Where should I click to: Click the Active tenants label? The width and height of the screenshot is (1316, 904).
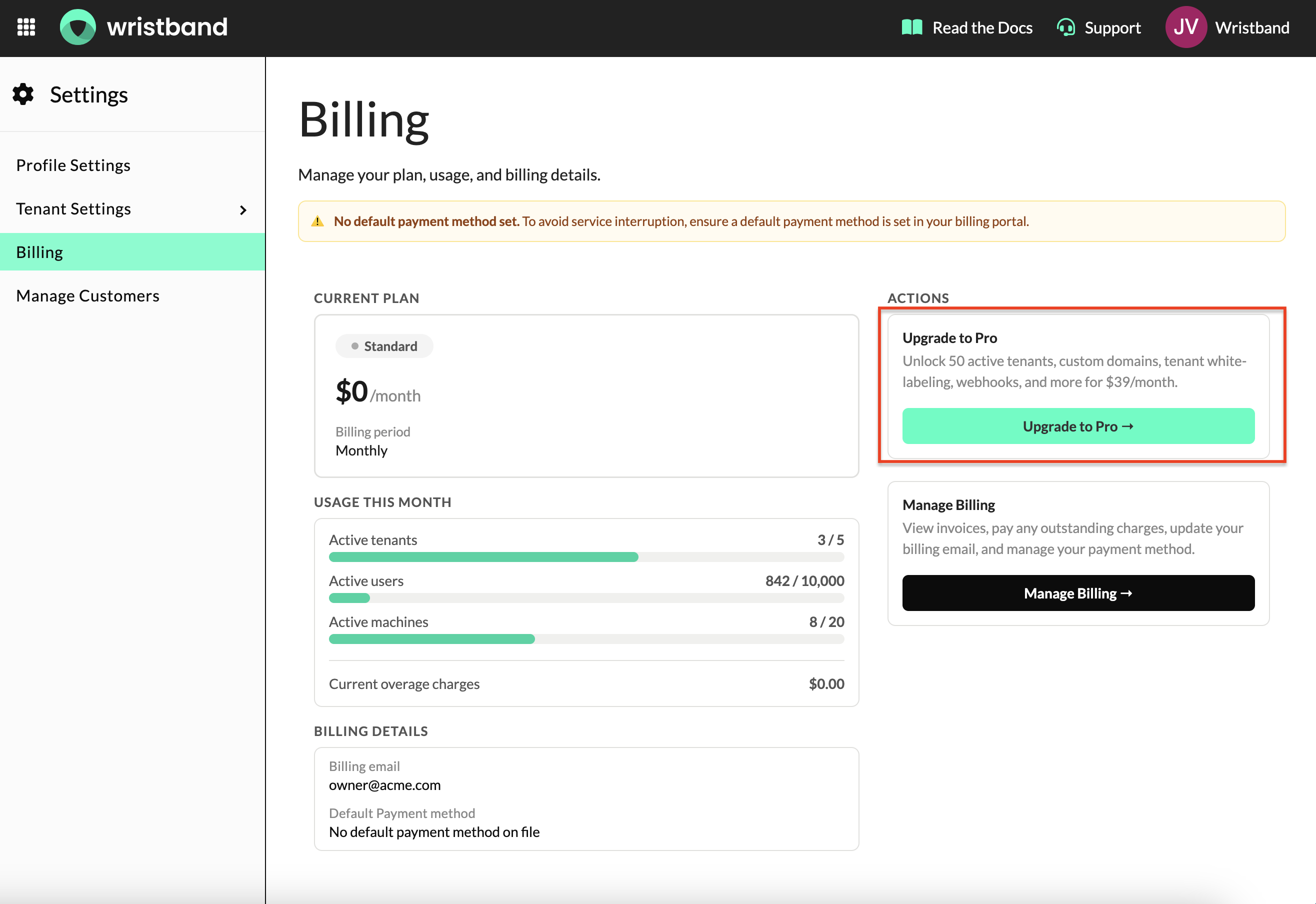tap(373, 540)
